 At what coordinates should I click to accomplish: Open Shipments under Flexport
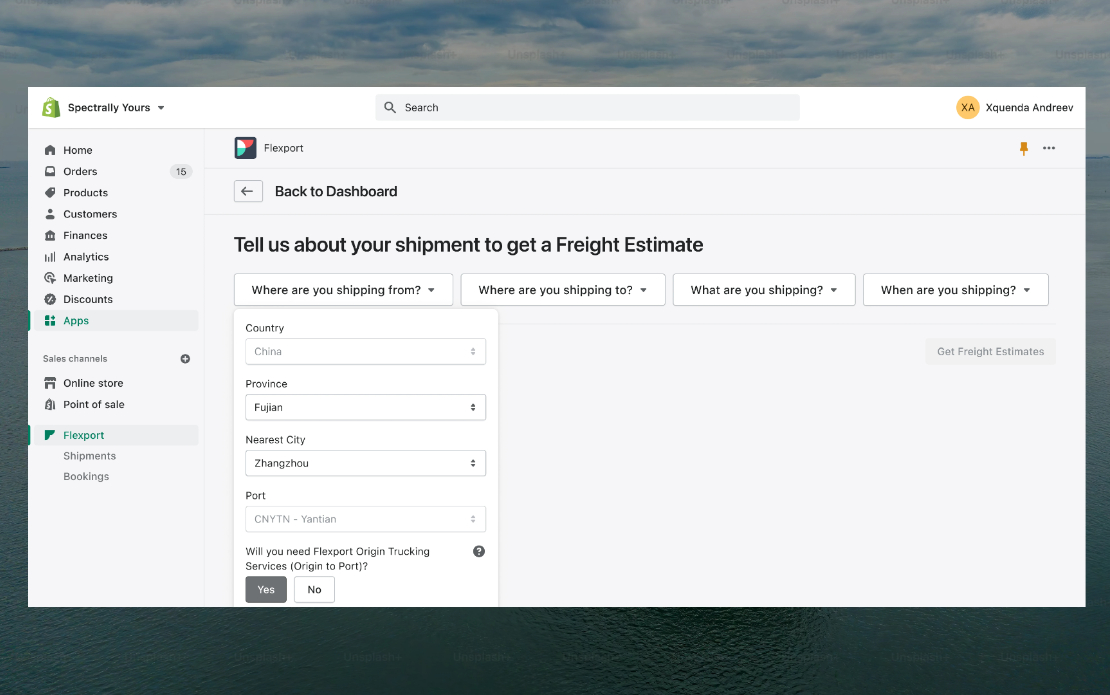pos(89,456)
